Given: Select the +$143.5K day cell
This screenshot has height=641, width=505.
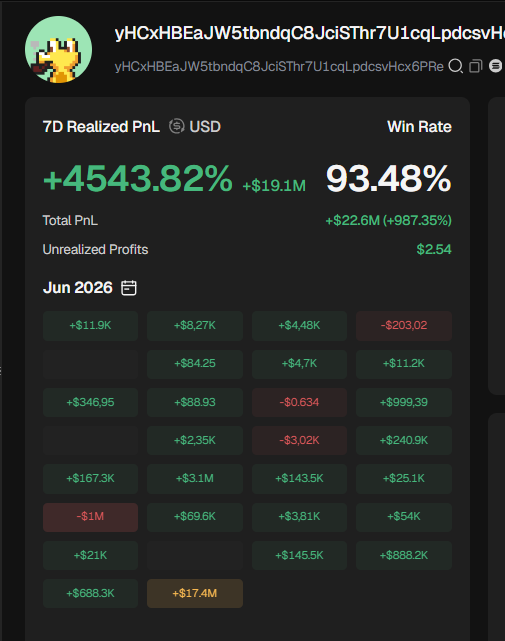Looking at the screenshot, I should [x=299, y=479].
